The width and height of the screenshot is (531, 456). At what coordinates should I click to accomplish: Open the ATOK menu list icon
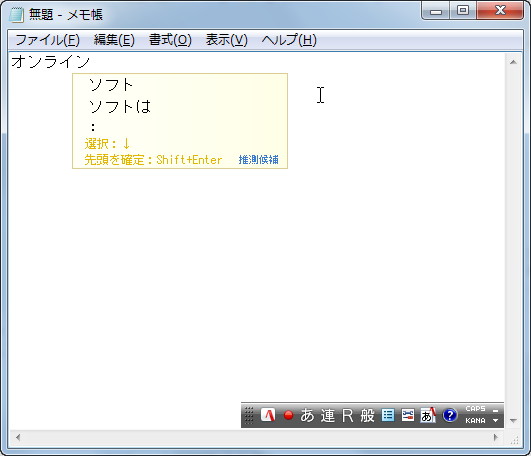coord(388,415)
